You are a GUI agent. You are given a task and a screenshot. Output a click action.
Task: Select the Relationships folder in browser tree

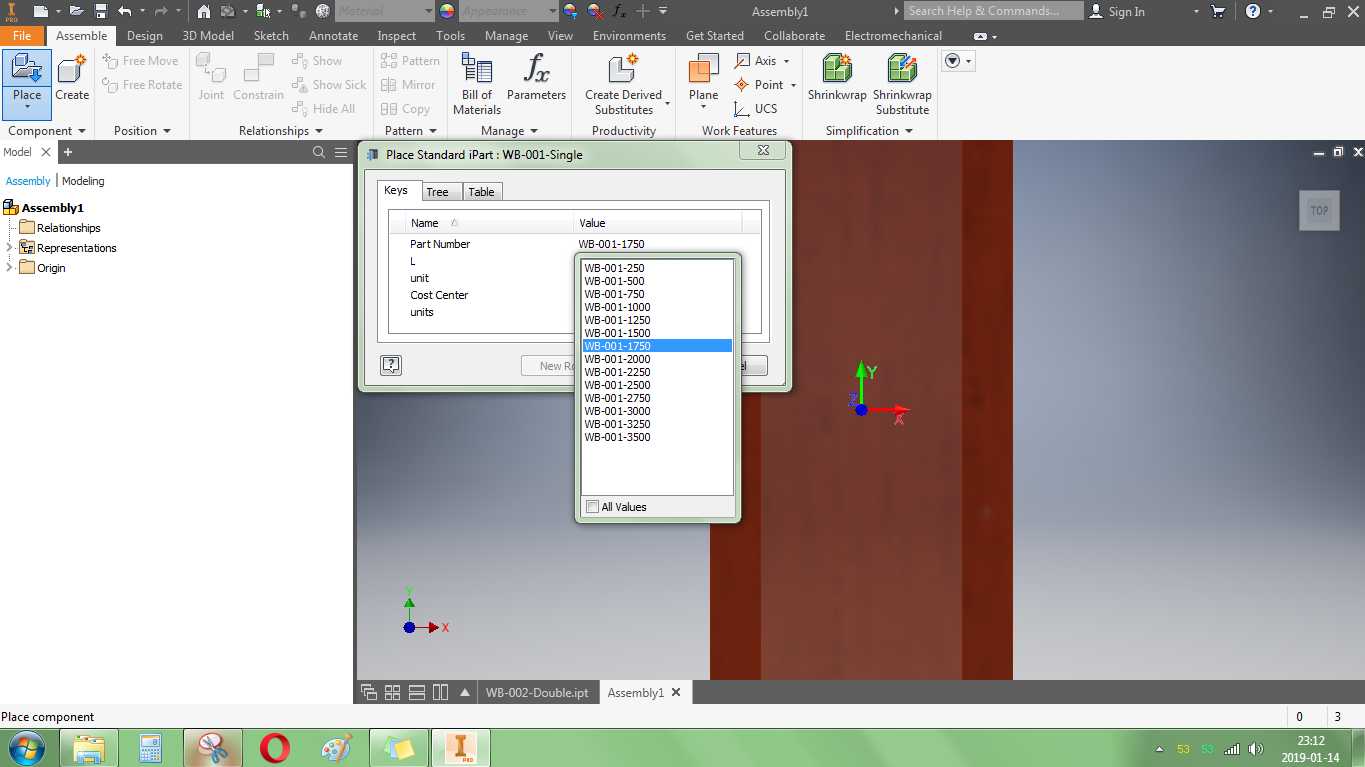[60, 228]
